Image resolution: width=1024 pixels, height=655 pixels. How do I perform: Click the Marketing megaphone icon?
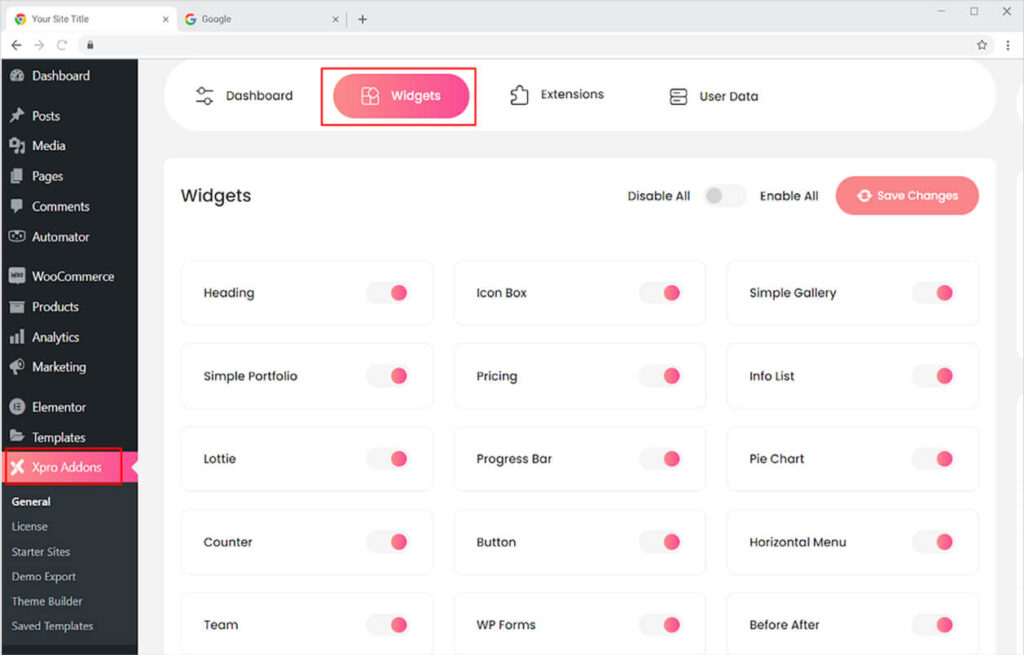tap(16, 367)
